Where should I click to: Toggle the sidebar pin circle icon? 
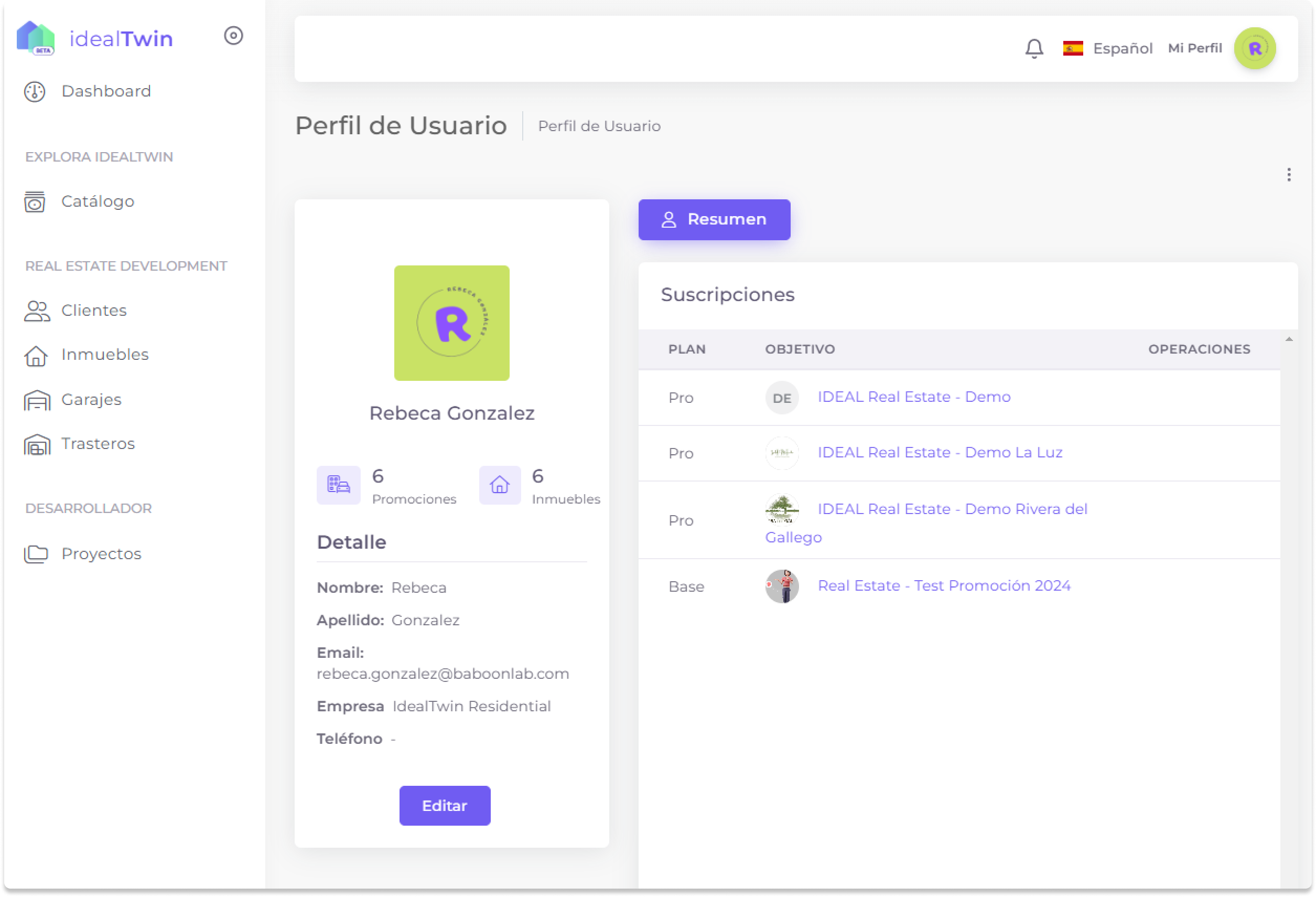pyautogui.click(x=233, y=36)
